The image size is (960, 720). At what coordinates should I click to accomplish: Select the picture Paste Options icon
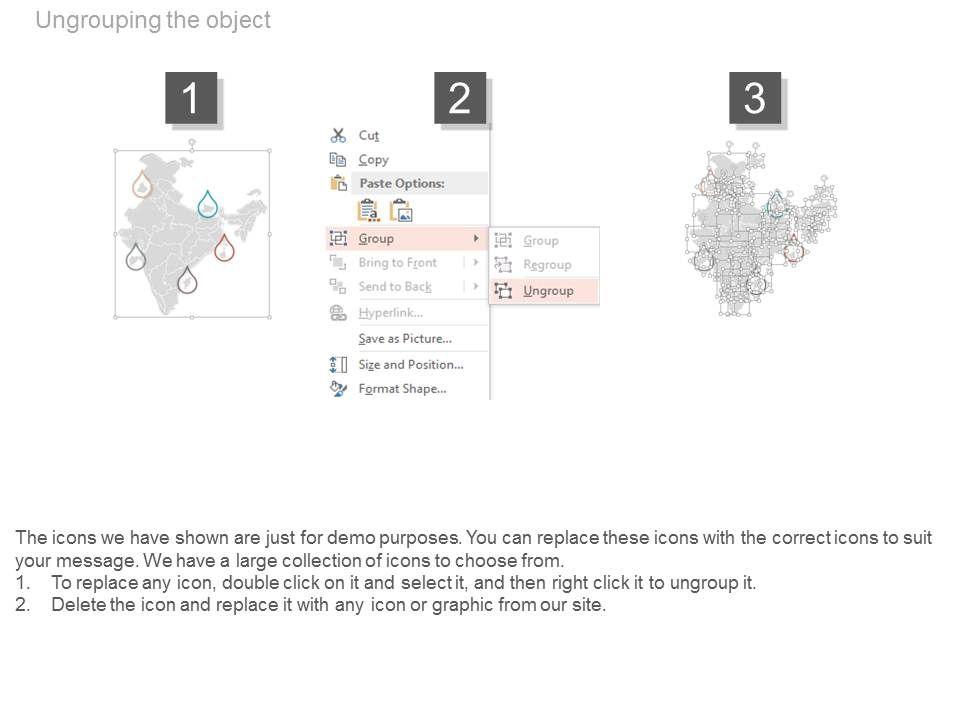(x=401, y=210)
